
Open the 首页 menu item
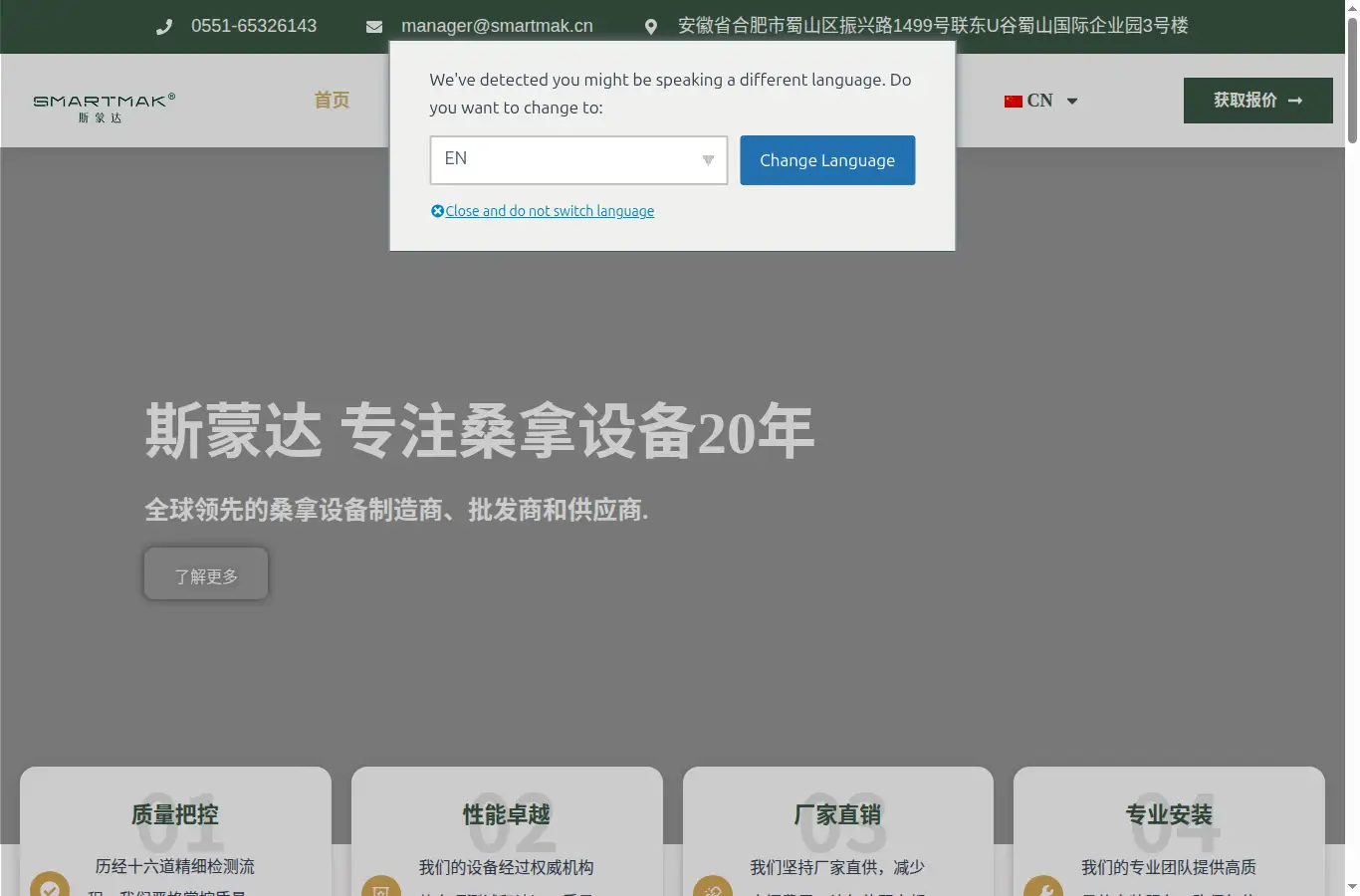(332, 100)
